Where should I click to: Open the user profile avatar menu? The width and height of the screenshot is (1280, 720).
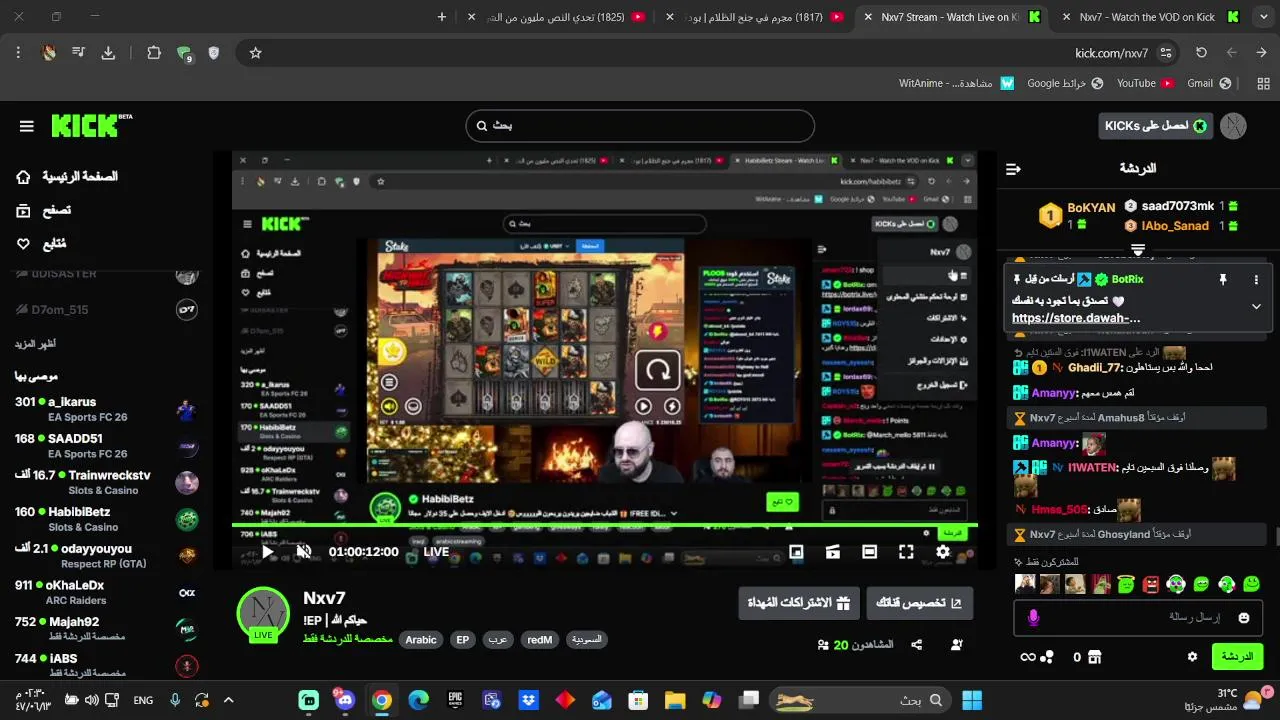[1233, 126]
